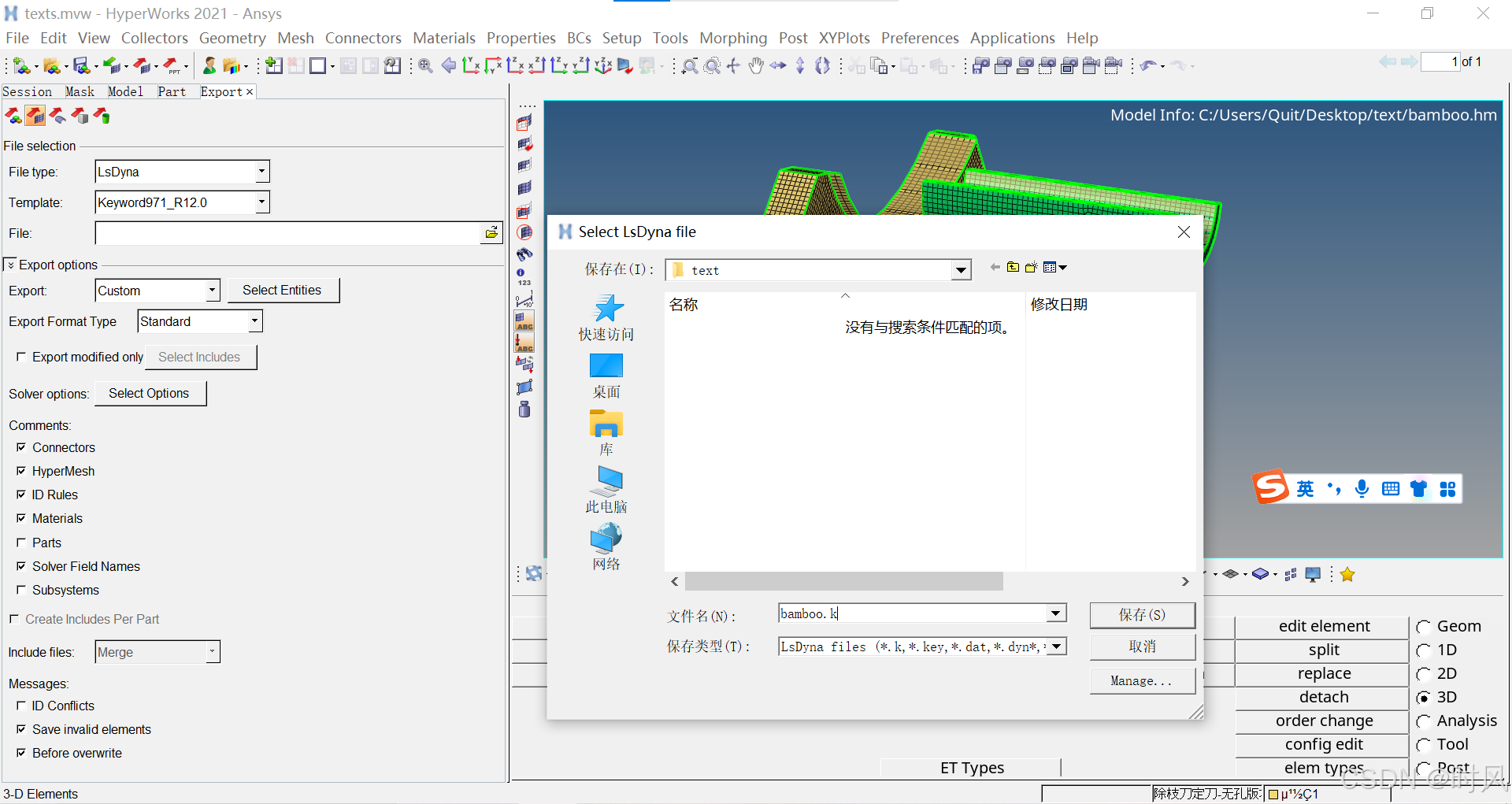Click the Import Model toolbar icon
The width and height of the screenshot is (1512, 804).
pyautogui.click(x=113, y=66)
